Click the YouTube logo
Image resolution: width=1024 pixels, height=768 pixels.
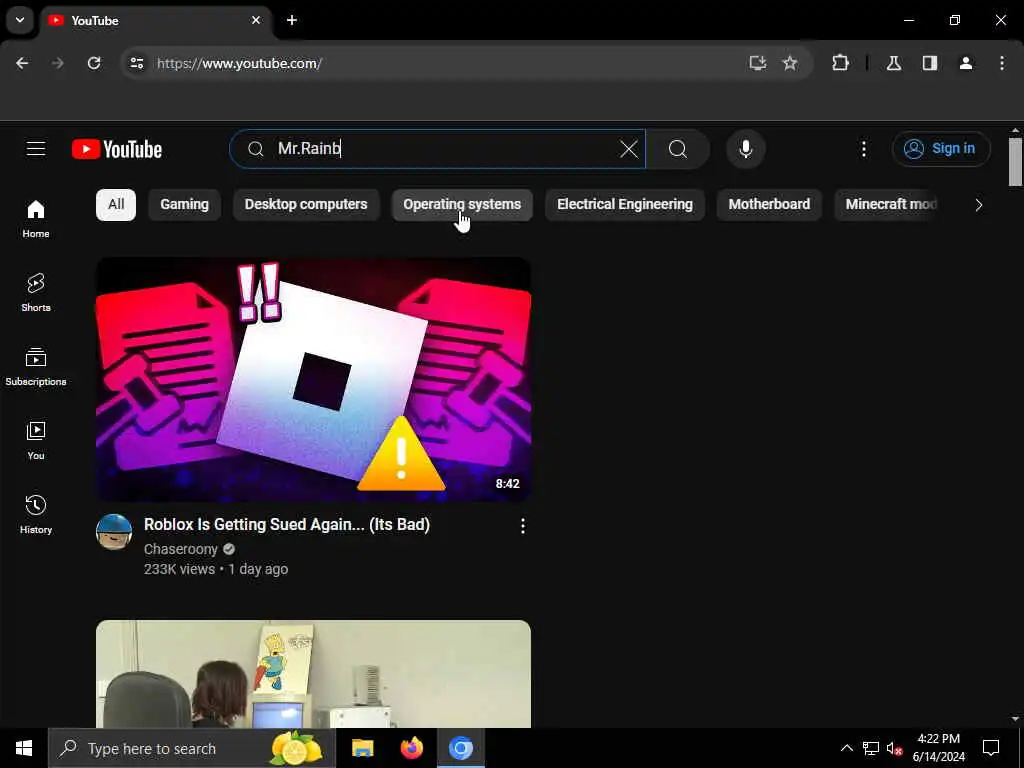117,150
